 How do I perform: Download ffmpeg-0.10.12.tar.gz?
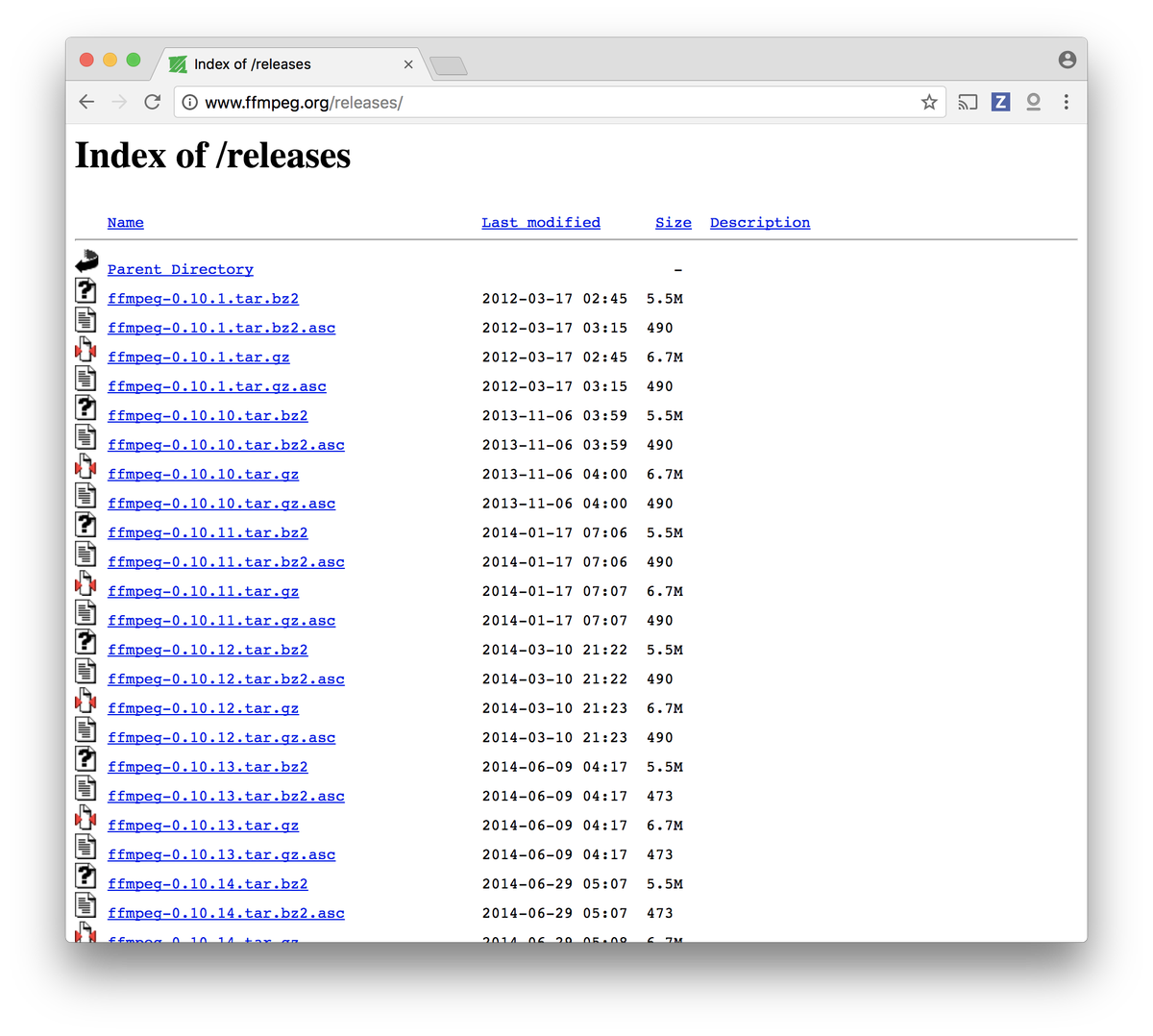click(x=203, y=709)
